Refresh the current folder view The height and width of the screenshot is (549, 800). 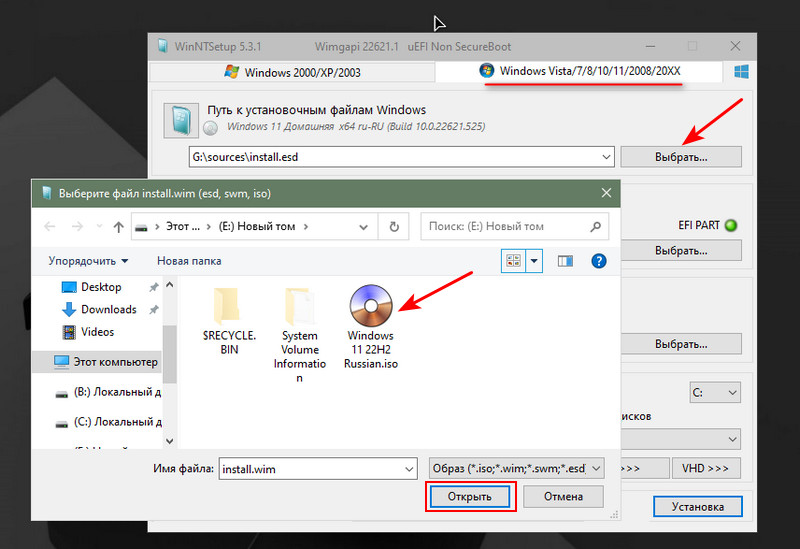click(394, 227)
